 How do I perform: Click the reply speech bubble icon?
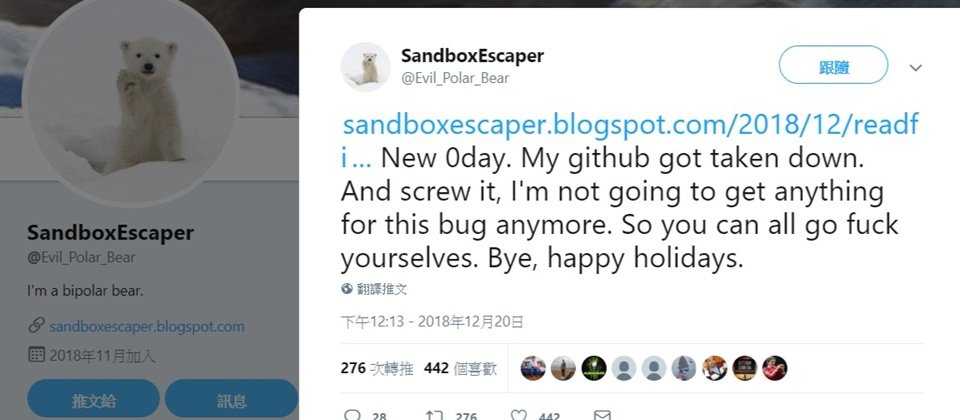coord(352,416)
